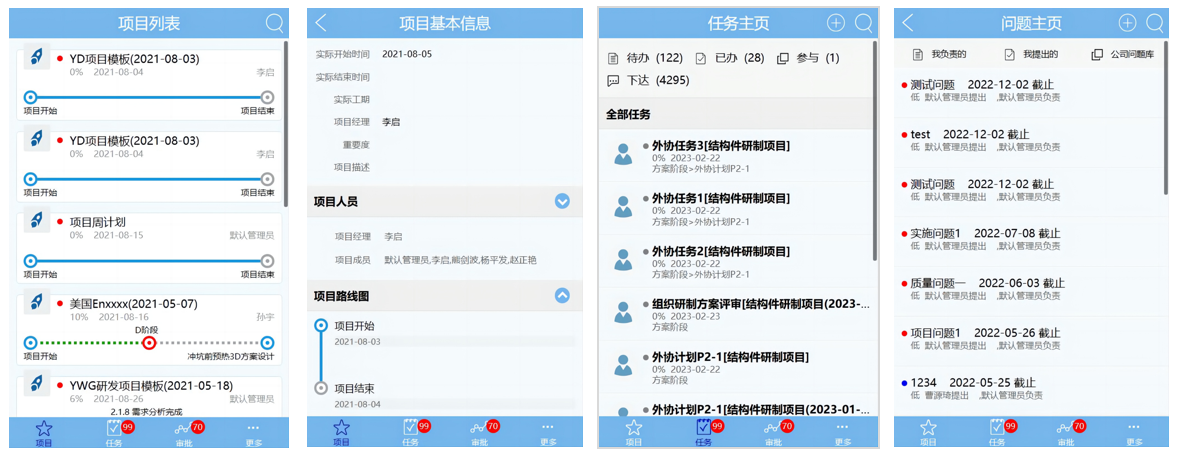Click the avatar icon of 外协任务1 task
Image resolution: width=1182 pixels, height=457 pixels.
623,207
